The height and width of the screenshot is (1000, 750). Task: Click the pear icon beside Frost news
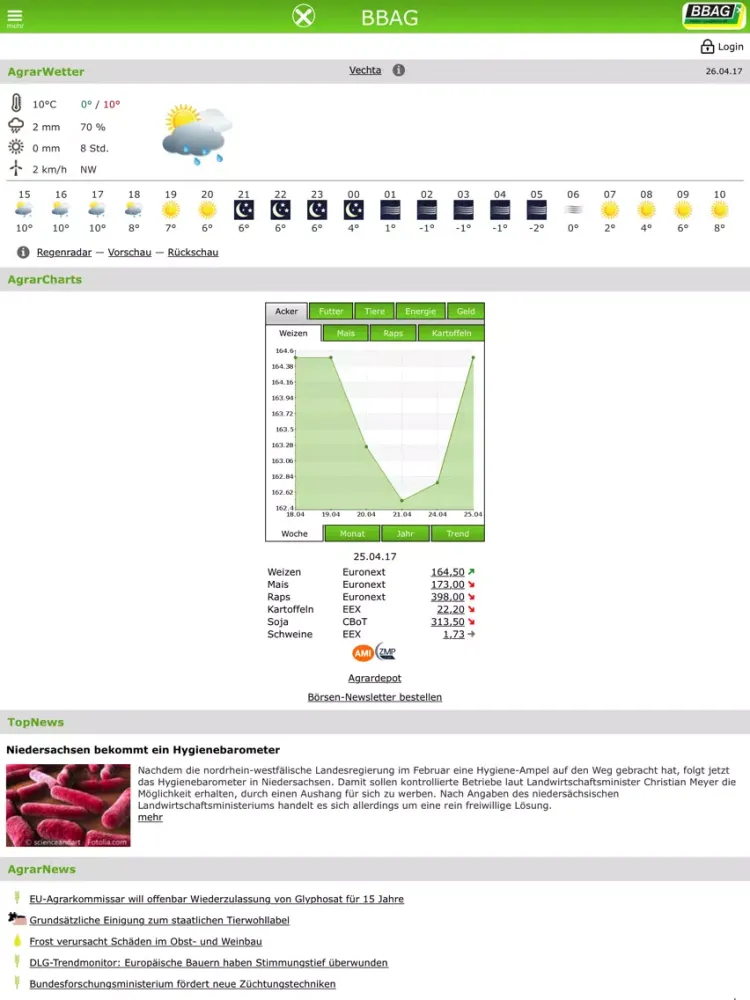coord(17,940)
